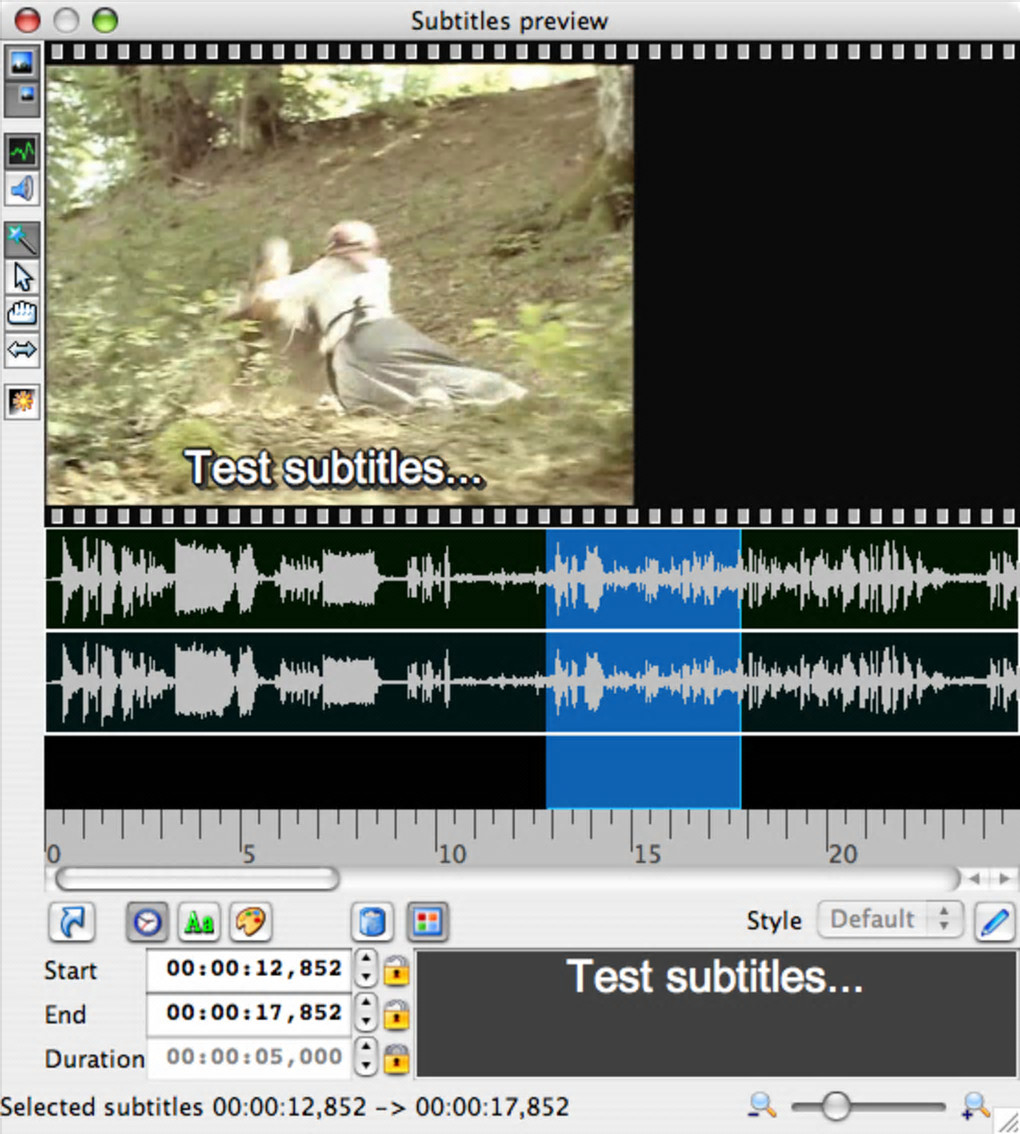Image resolution: width=1020 pixels, height=1134 pixels.
Task: Click the starburst effects icon
Action: [x=22, y=401]
